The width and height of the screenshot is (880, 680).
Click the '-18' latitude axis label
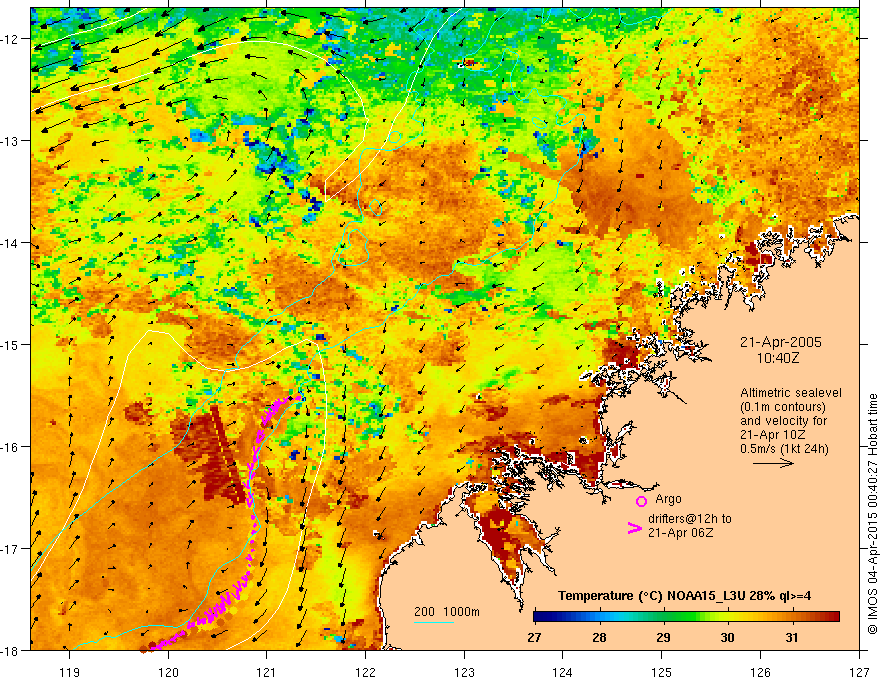[11, 650]
